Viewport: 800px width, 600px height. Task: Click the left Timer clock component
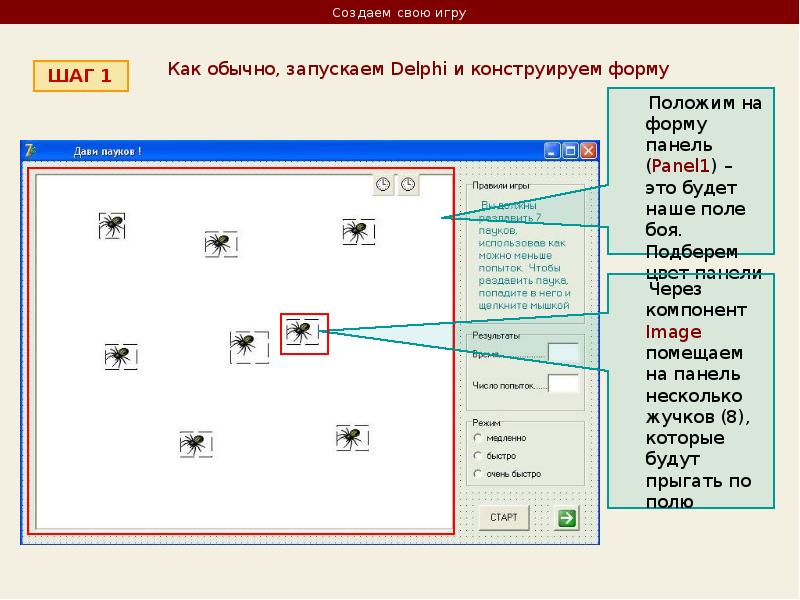coord(383,184)
